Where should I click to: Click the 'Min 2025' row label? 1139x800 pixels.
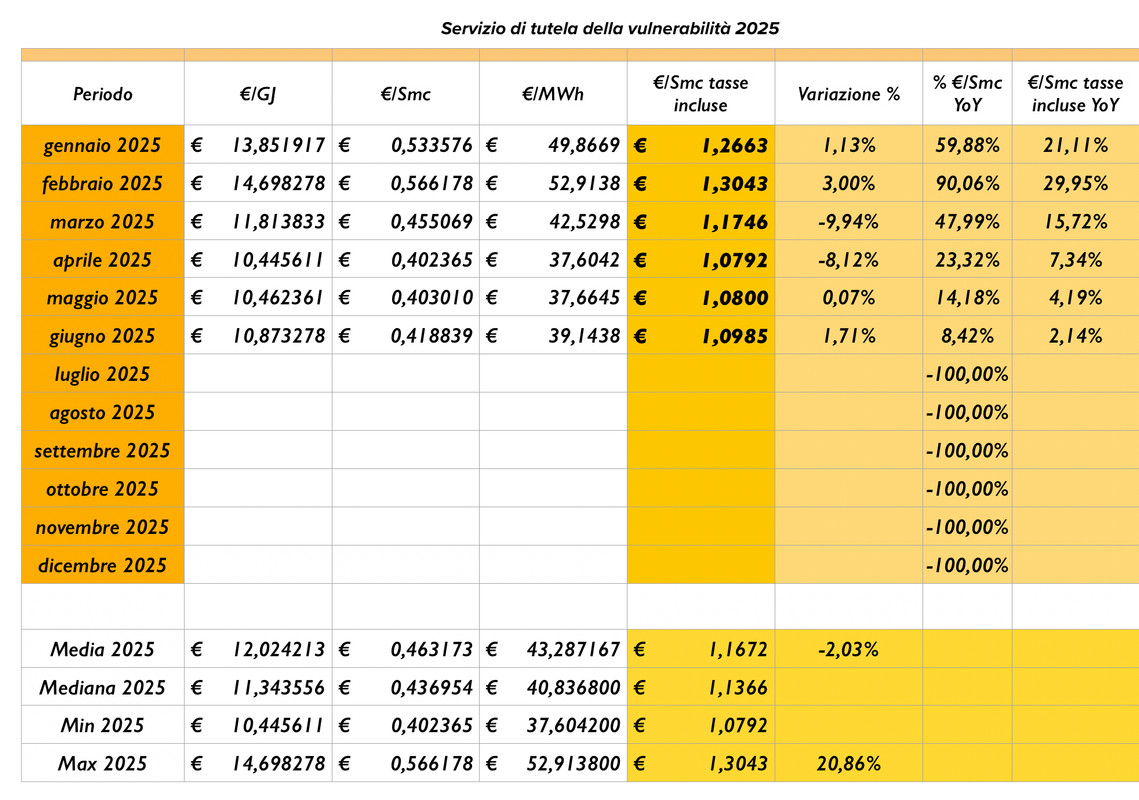102,725
